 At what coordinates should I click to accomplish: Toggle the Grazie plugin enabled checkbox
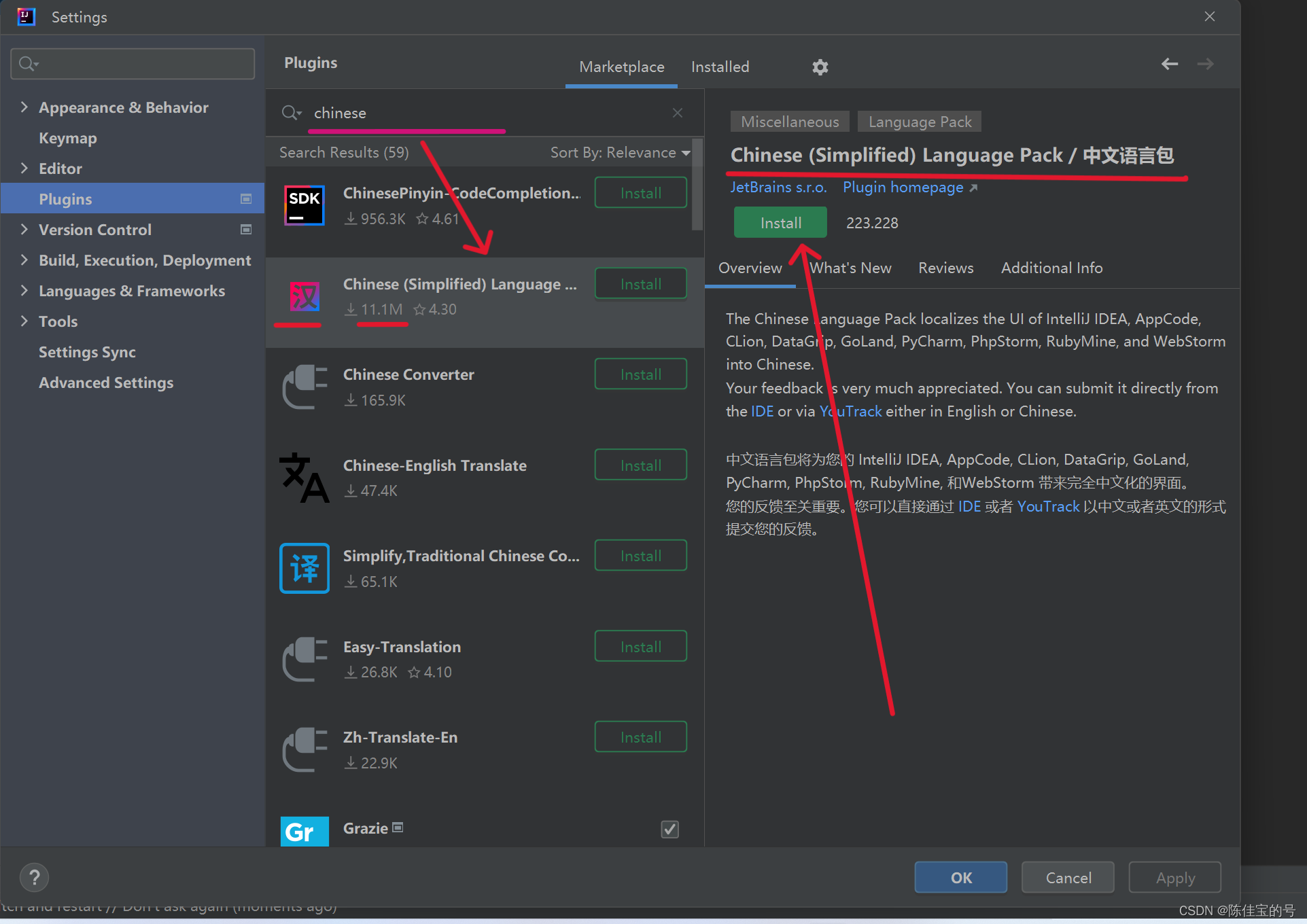(669, 829)
